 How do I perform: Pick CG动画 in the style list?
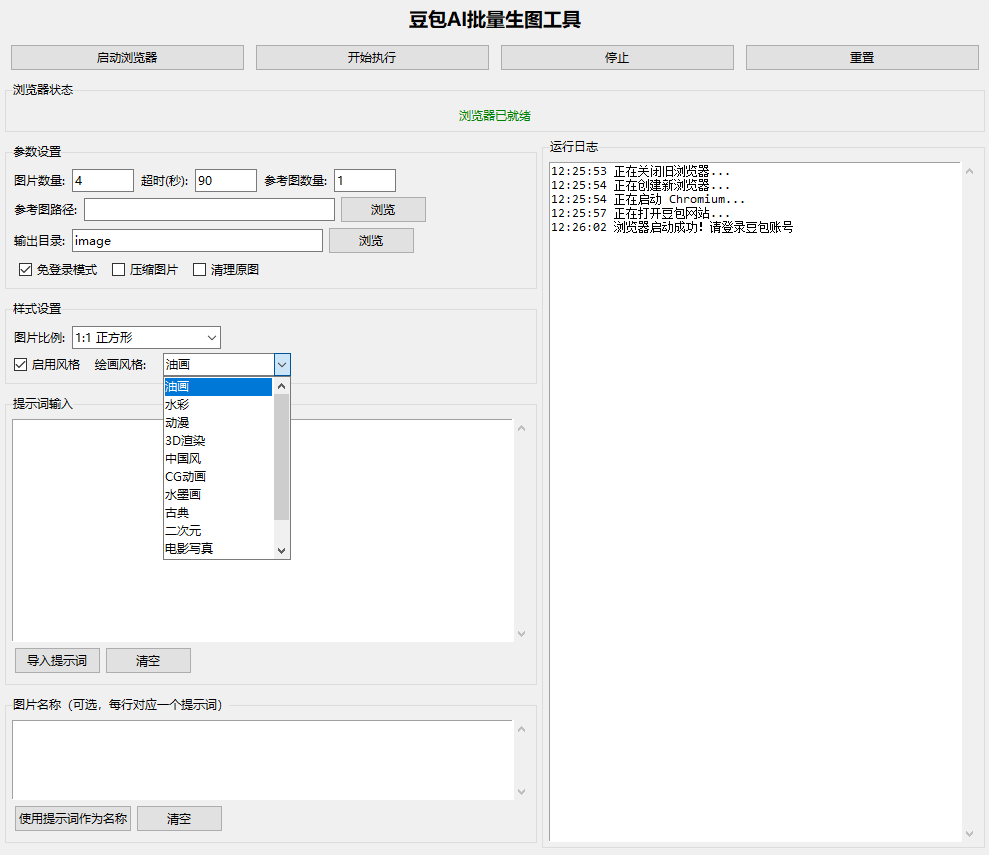[x=218, y=477]
